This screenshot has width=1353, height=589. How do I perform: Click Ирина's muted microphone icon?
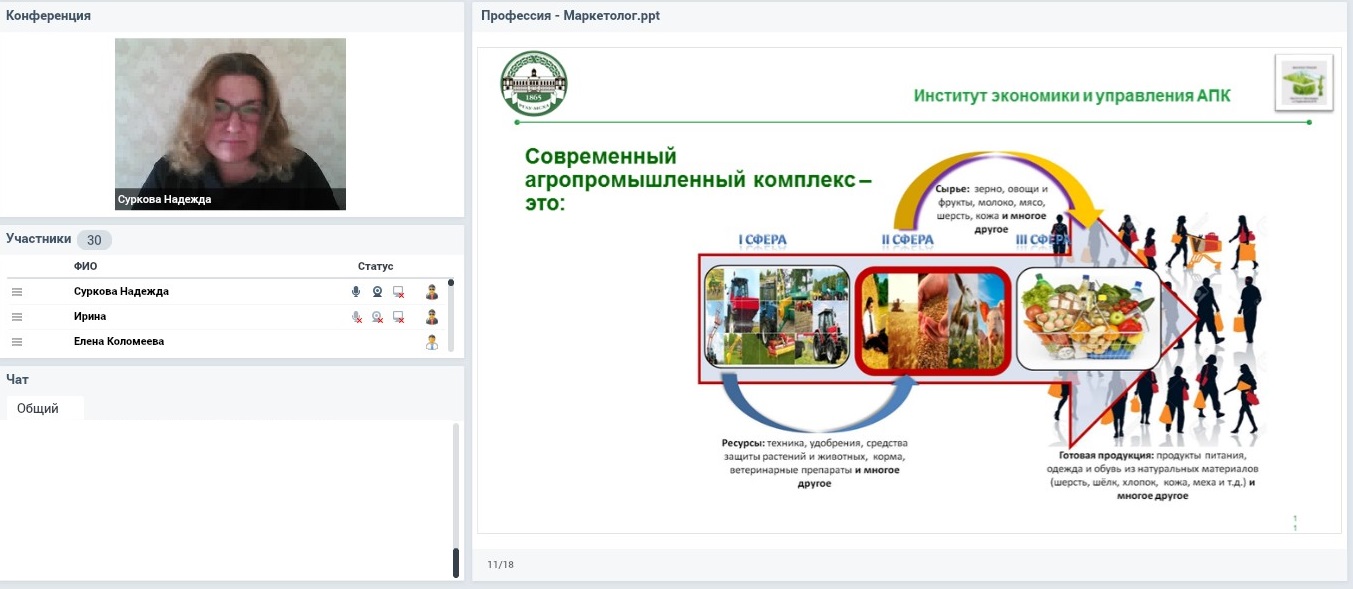pos(356,317)
